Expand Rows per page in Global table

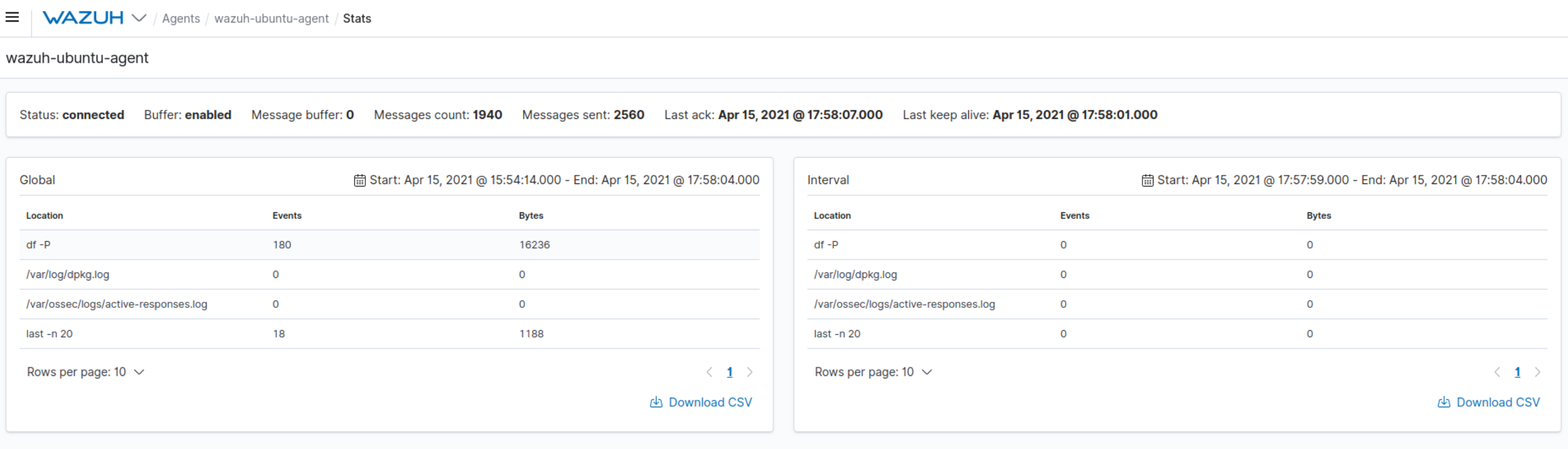tap(85, 372)
